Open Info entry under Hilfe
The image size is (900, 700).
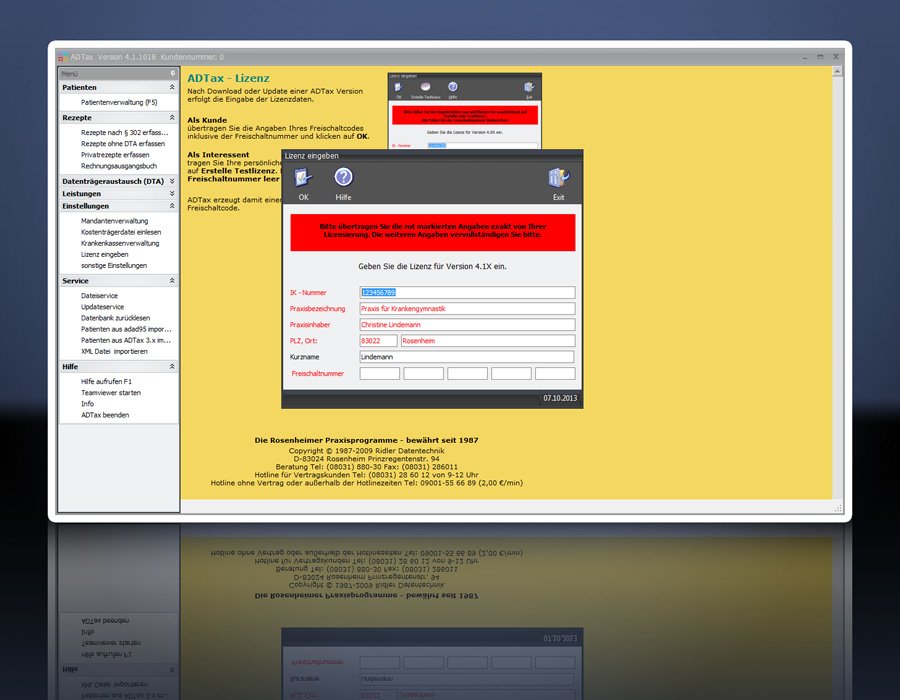click(x=87, y=404)
